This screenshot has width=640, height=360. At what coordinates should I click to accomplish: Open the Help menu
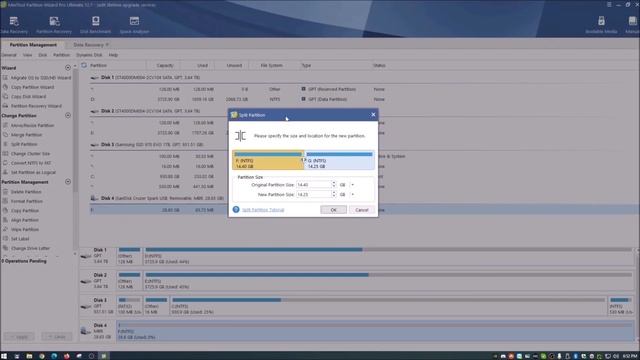point(113,55)
